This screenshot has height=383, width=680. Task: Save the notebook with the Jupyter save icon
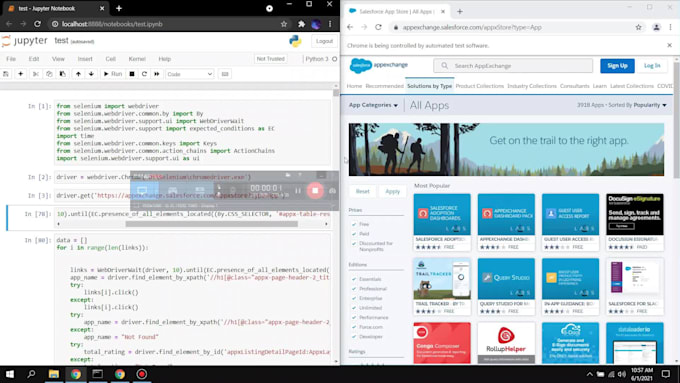point(6,74)
